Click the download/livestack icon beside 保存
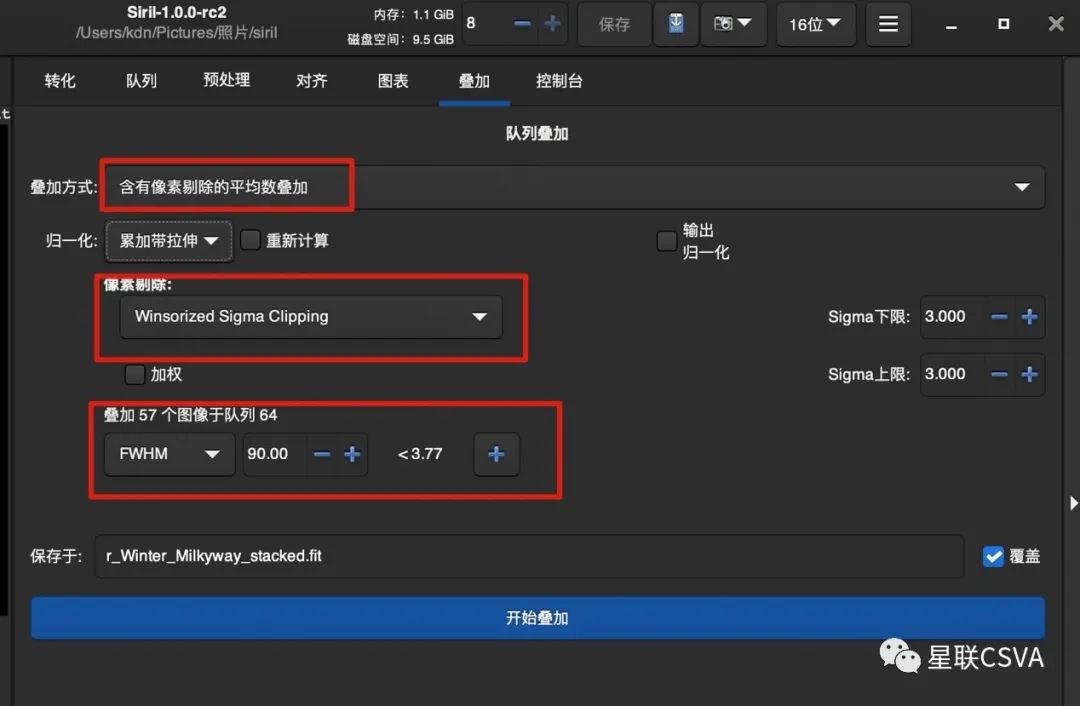 [676, 24]
